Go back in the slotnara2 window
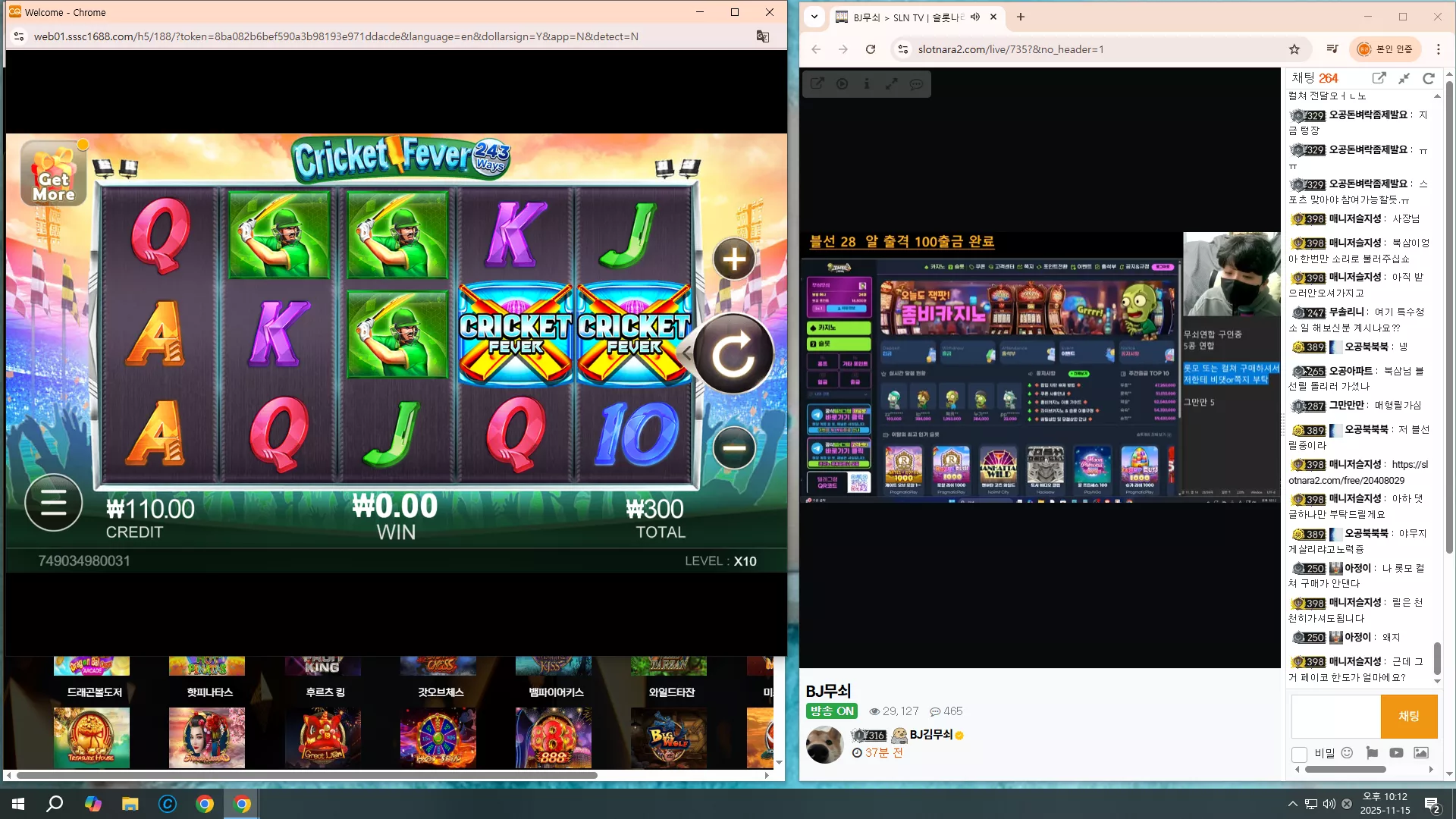The height and width of the screenshot is (819, 1456). point(816,49)
